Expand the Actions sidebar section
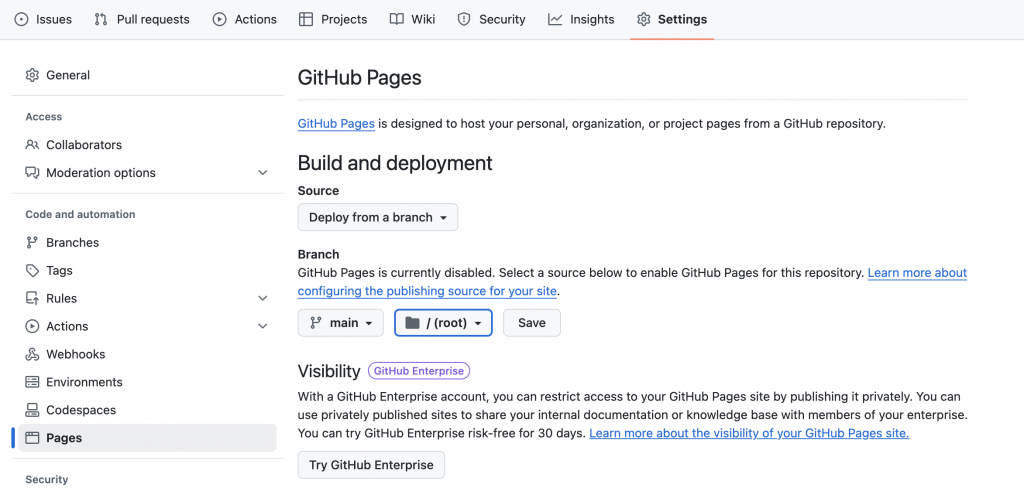 click(263, 327)
